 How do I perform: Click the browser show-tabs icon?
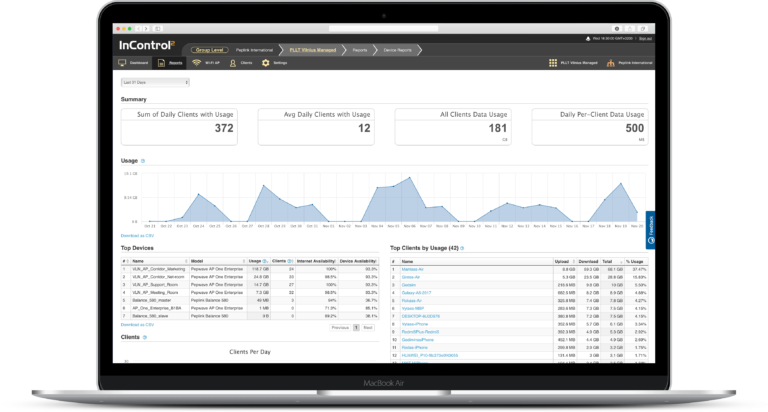coord(643,29)
